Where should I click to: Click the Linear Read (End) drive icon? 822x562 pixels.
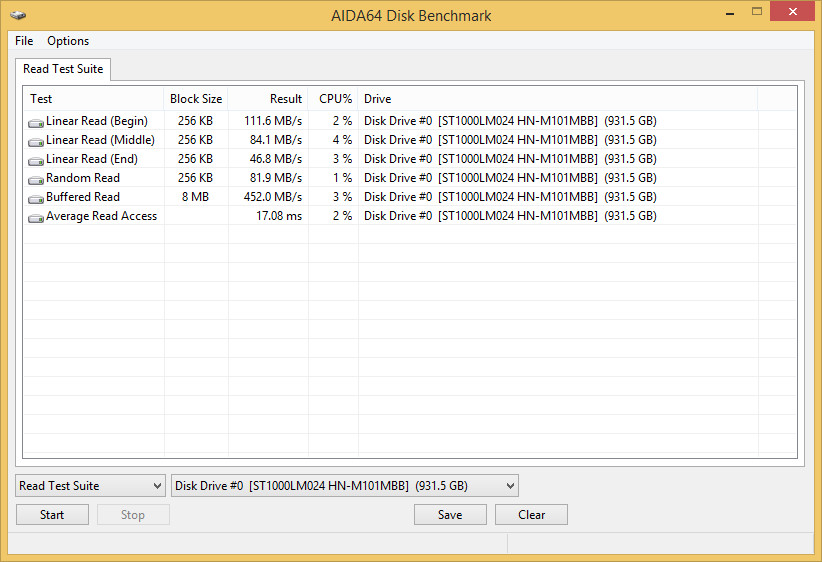(x=36, y=160)
